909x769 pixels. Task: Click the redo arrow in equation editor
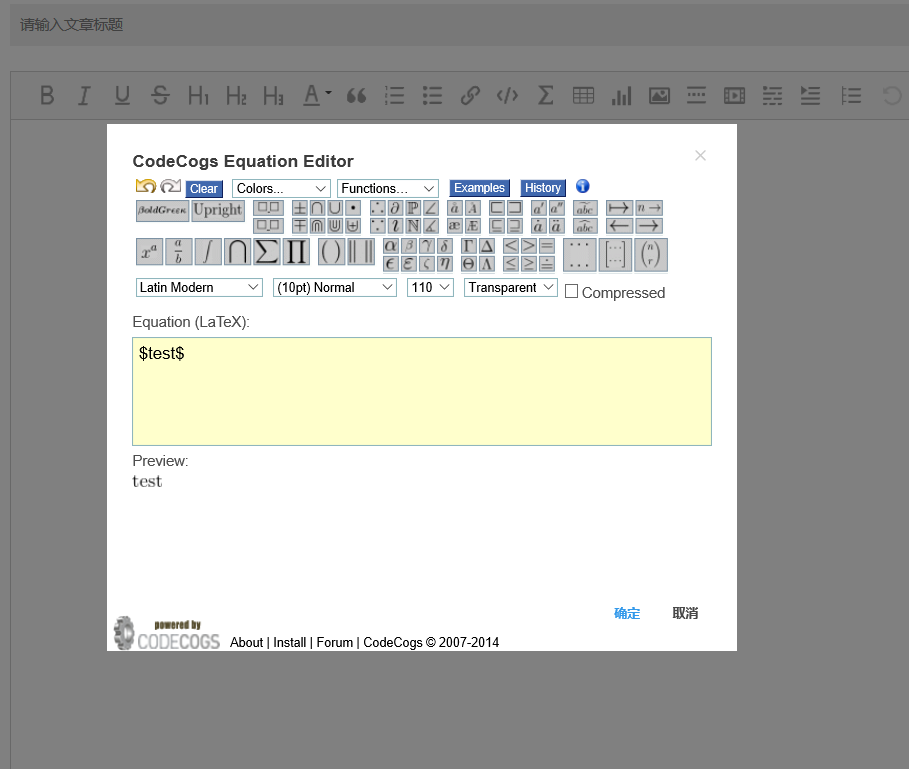tap(170, 186)
